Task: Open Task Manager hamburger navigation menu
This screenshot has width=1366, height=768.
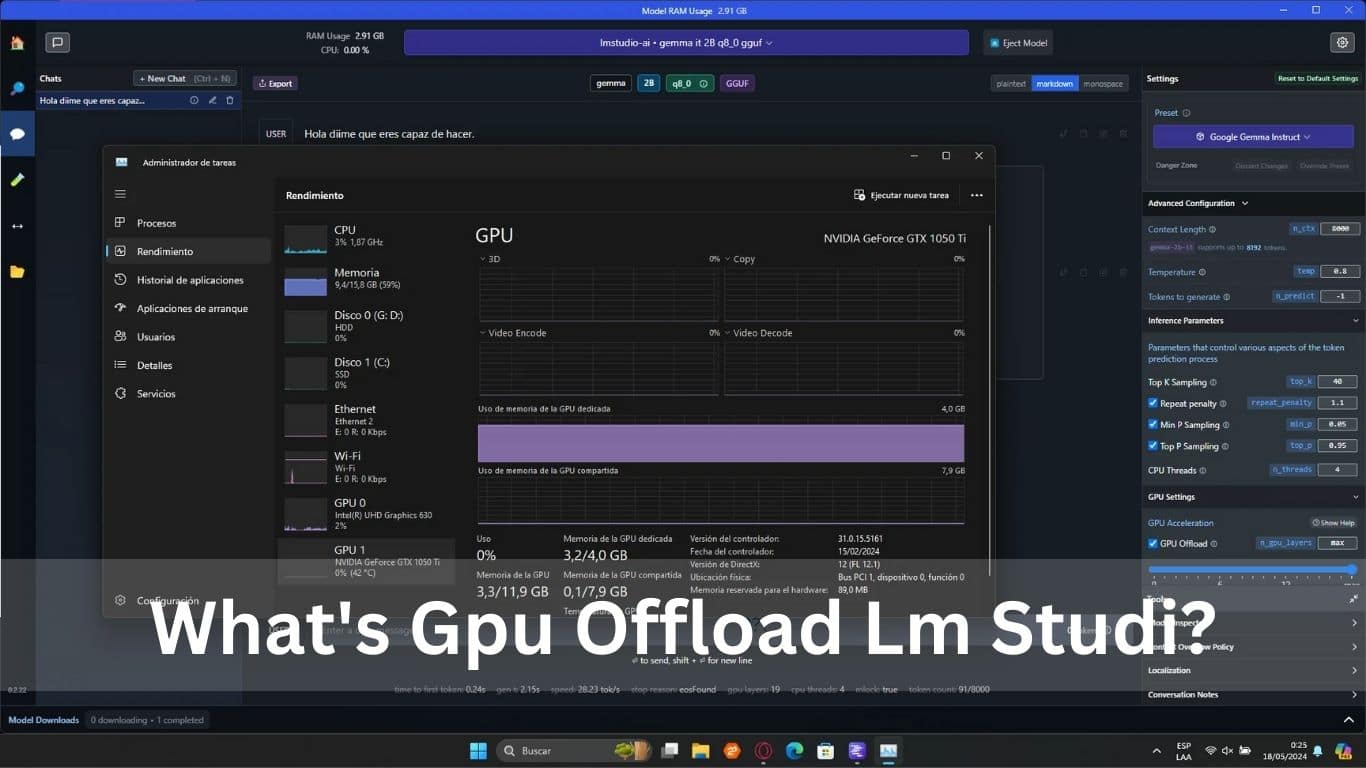Action: tap(121, 194)
